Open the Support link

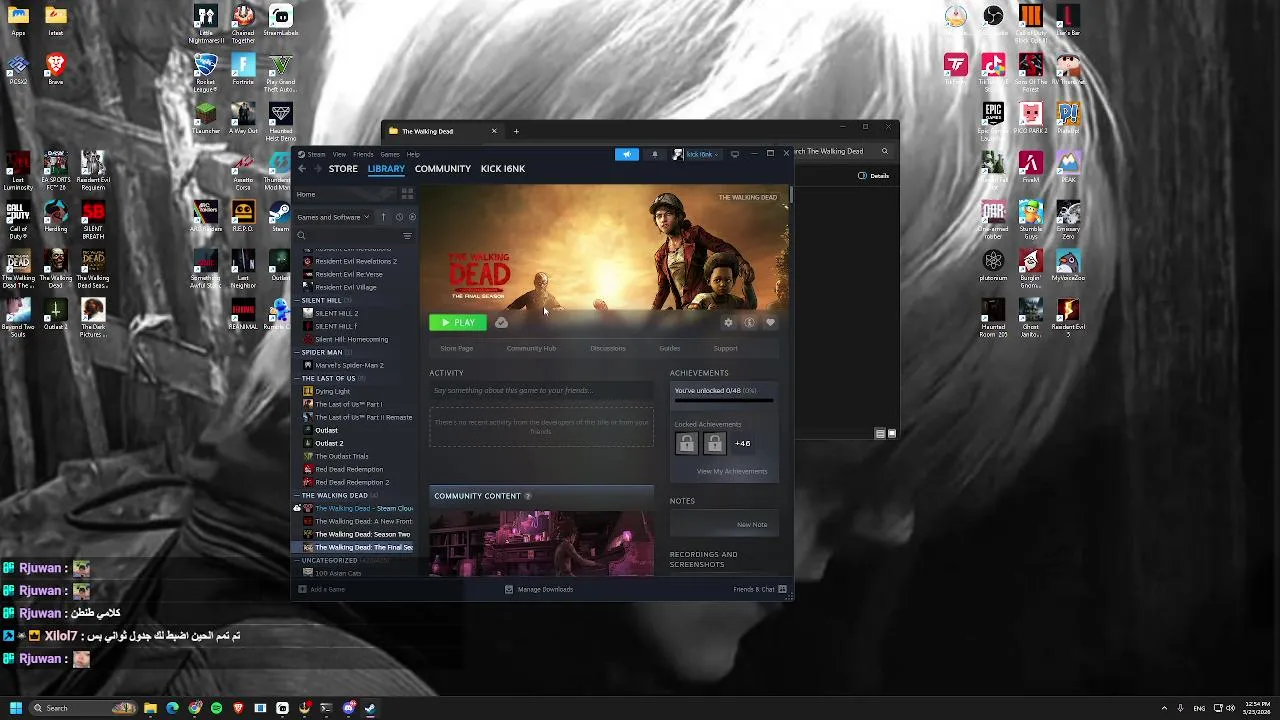tap(726, 348)
